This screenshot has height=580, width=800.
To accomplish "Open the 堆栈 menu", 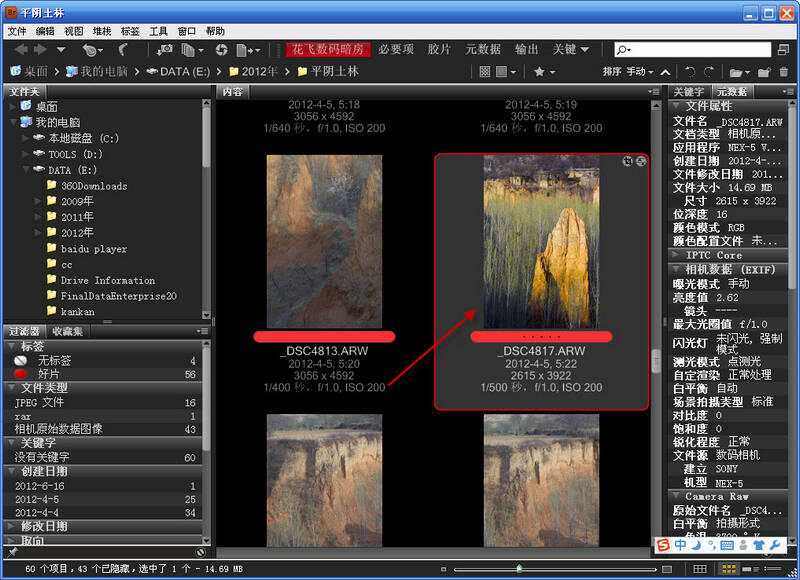I will coord(102,31).
